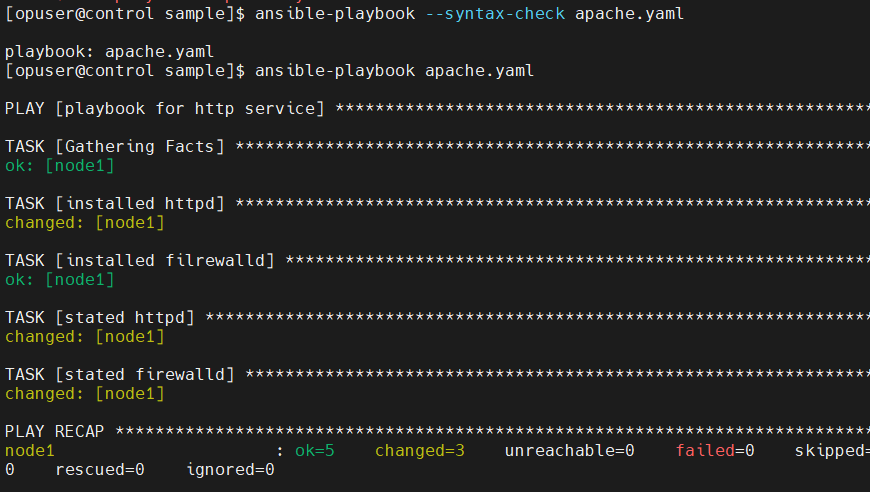Click the "unreachable=0" recap value

click(x=570, y=451)
